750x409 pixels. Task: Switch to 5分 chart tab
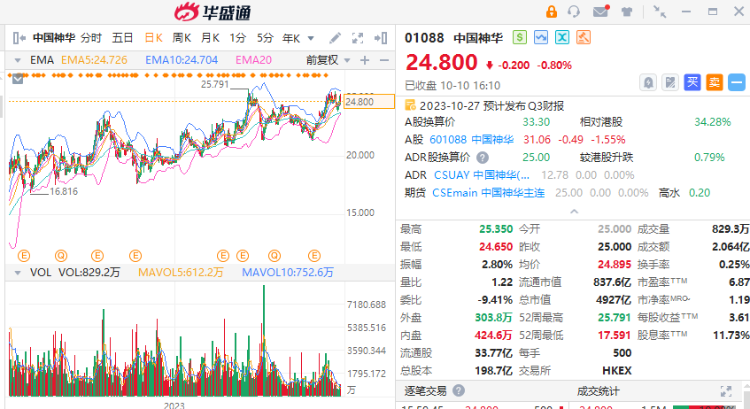(x=265, y=38)
